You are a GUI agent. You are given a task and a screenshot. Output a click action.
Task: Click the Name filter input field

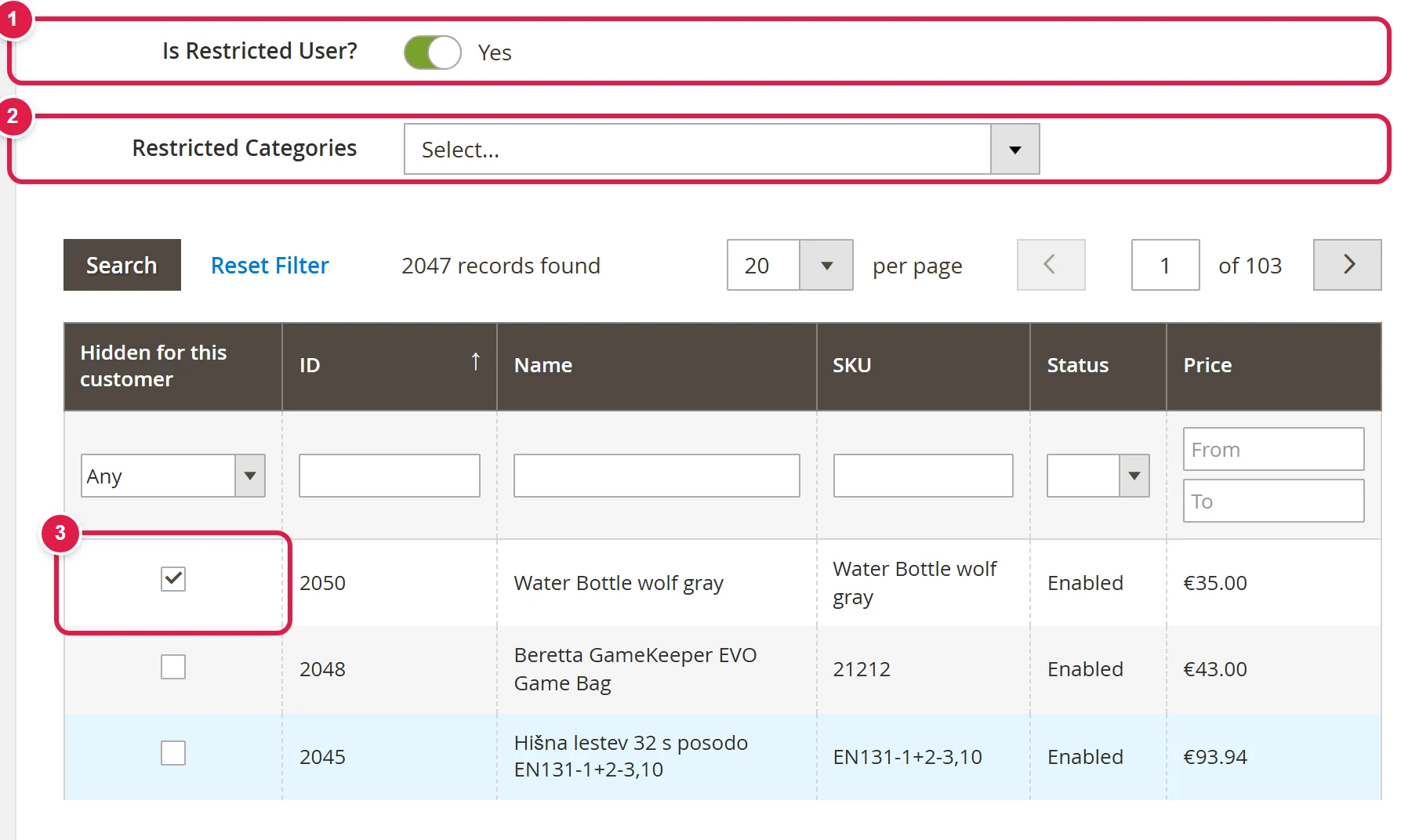(x=656, y=476)
